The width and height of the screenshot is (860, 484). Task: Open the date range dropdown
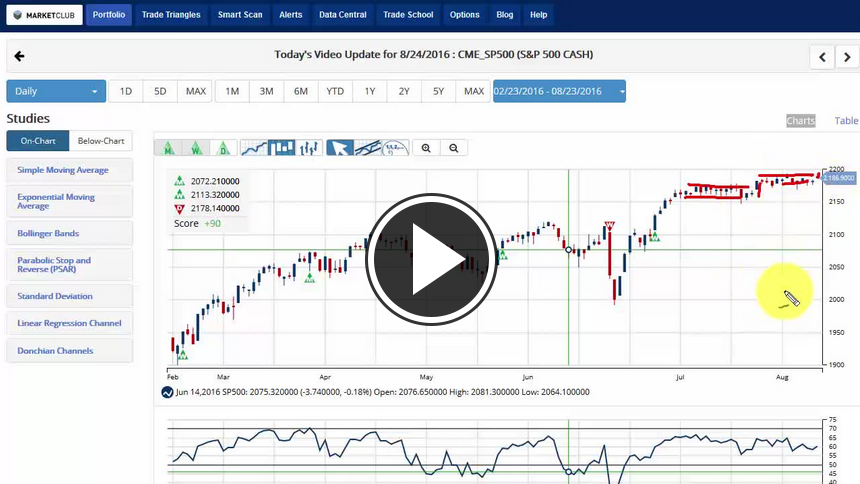pos(558,91)
